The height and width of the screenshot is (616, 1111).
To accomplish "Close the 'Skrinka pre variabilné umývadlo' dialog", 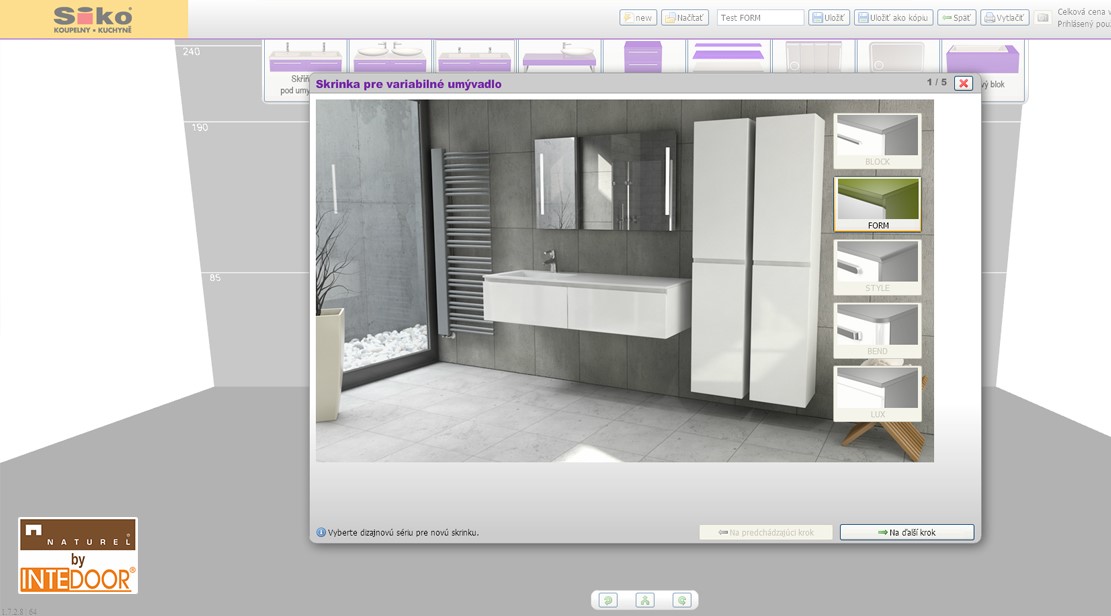I will pos(963,83).
